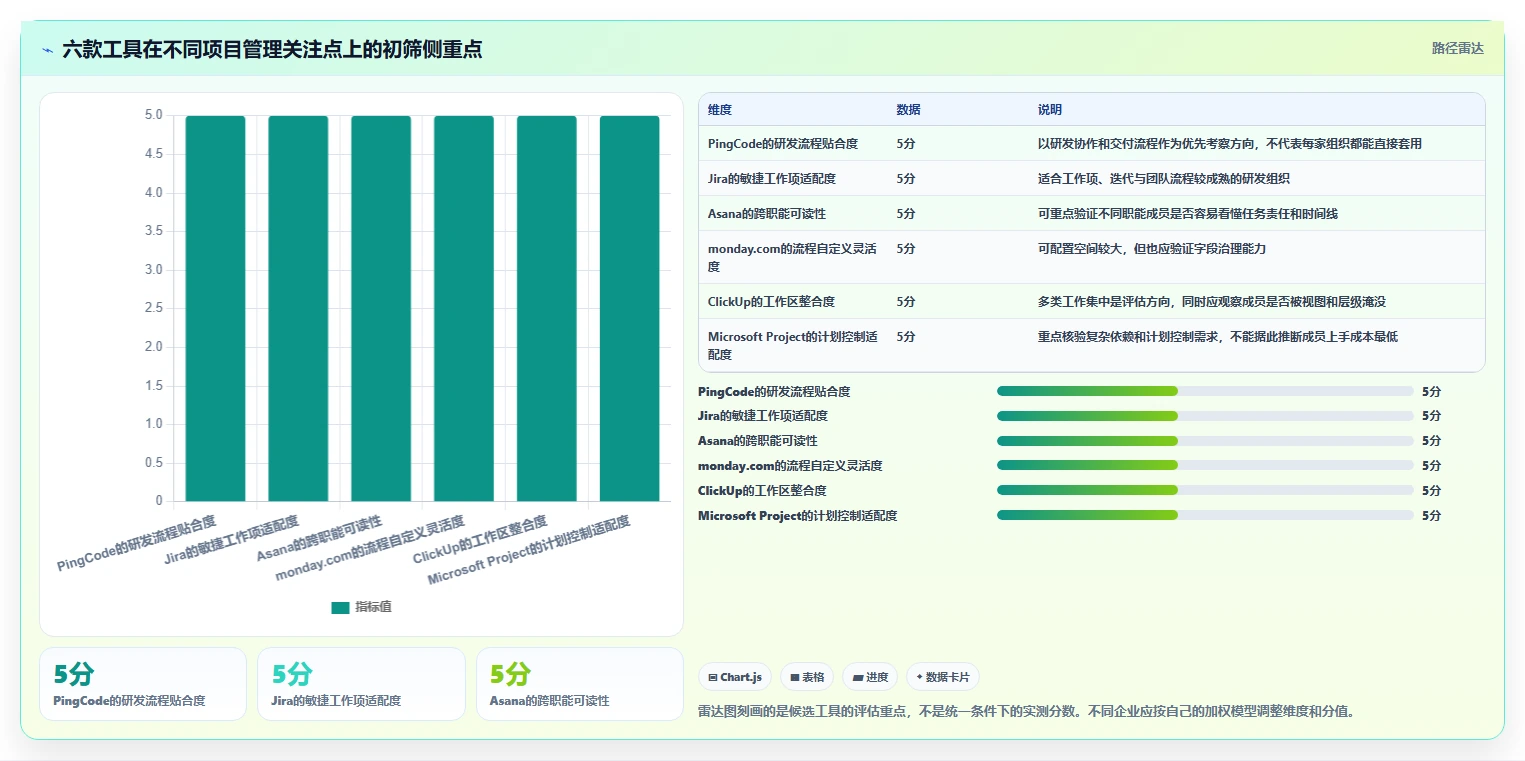Click the 数据卡片 tag
This screenshot has height=761, width=1525.
(x=943, y=677)
